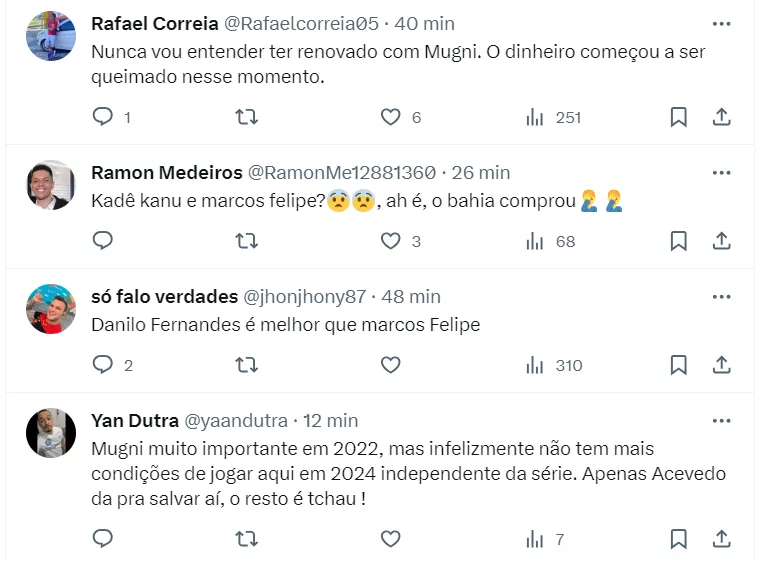Open @RamonMe12881360 handle link
This screenshot has width=761, height=561.
(341, 172)
